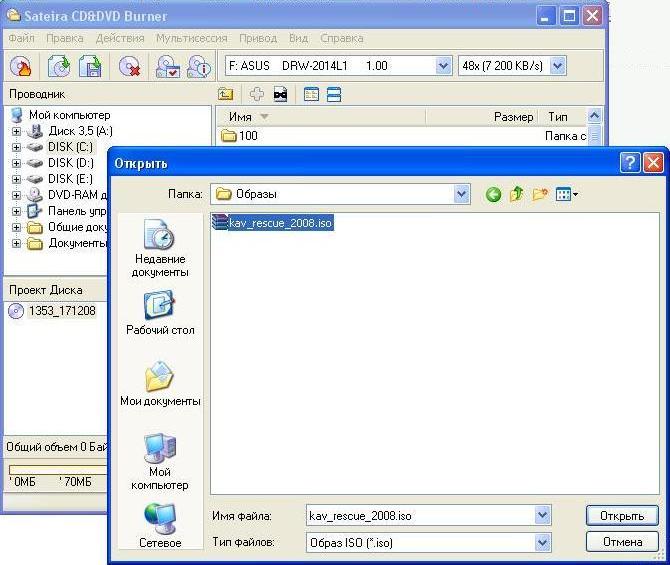The height and width of the screenshot is (565, 670).
Task: Open Мой компьютер in places bar
Action: coord(160,462)
